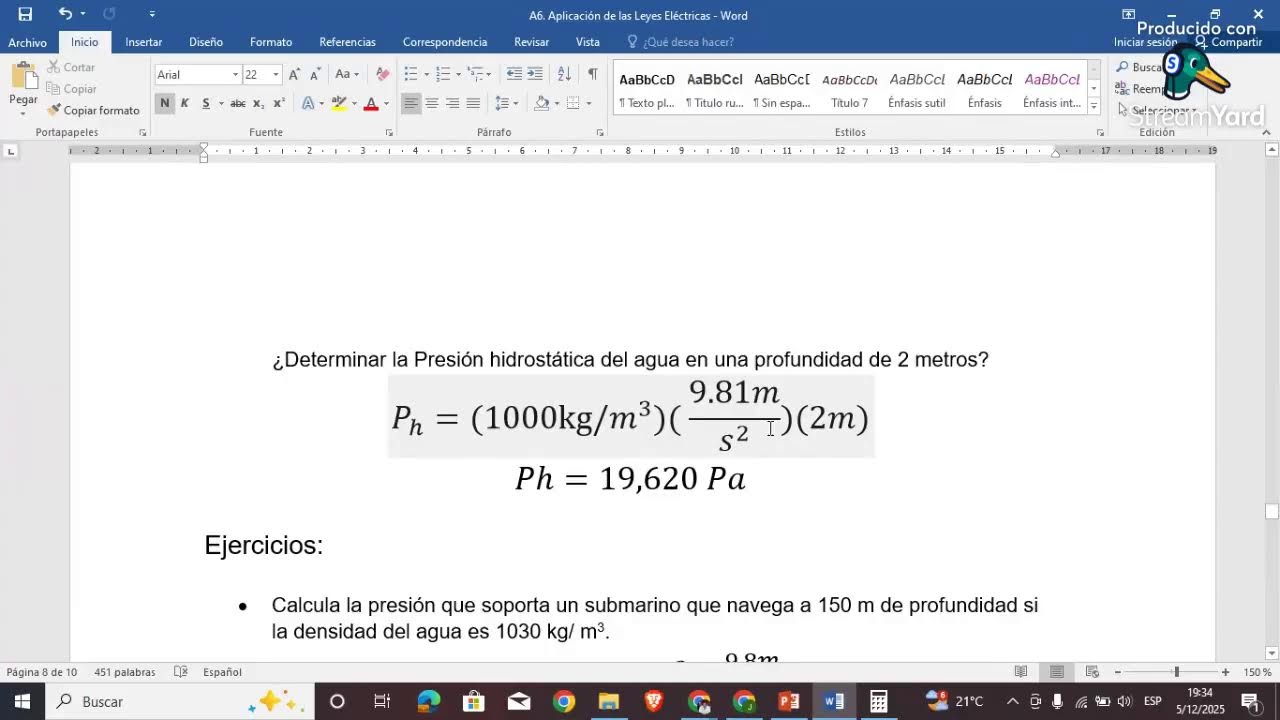This screenshot has width=1280, height=720.
Task: Toggle Underline (S) formatting
Action: [x=206, y=103]
